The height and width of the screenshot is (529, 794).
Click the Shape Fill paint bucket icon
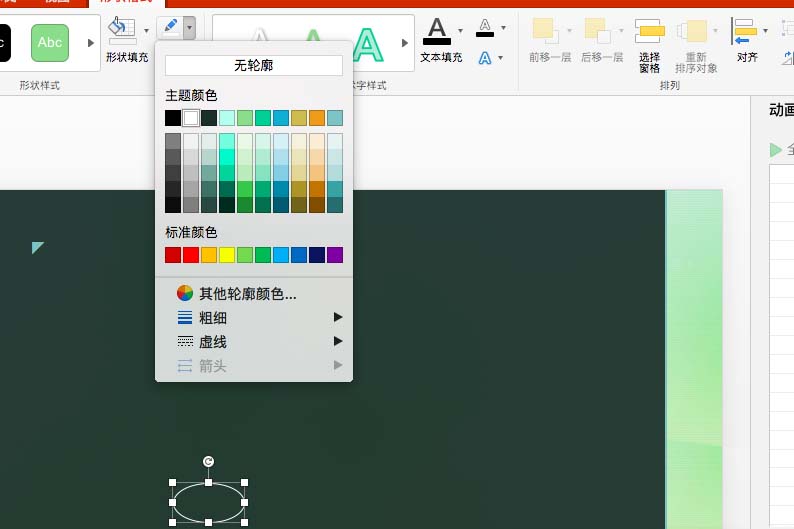click(x=122, y=29)
